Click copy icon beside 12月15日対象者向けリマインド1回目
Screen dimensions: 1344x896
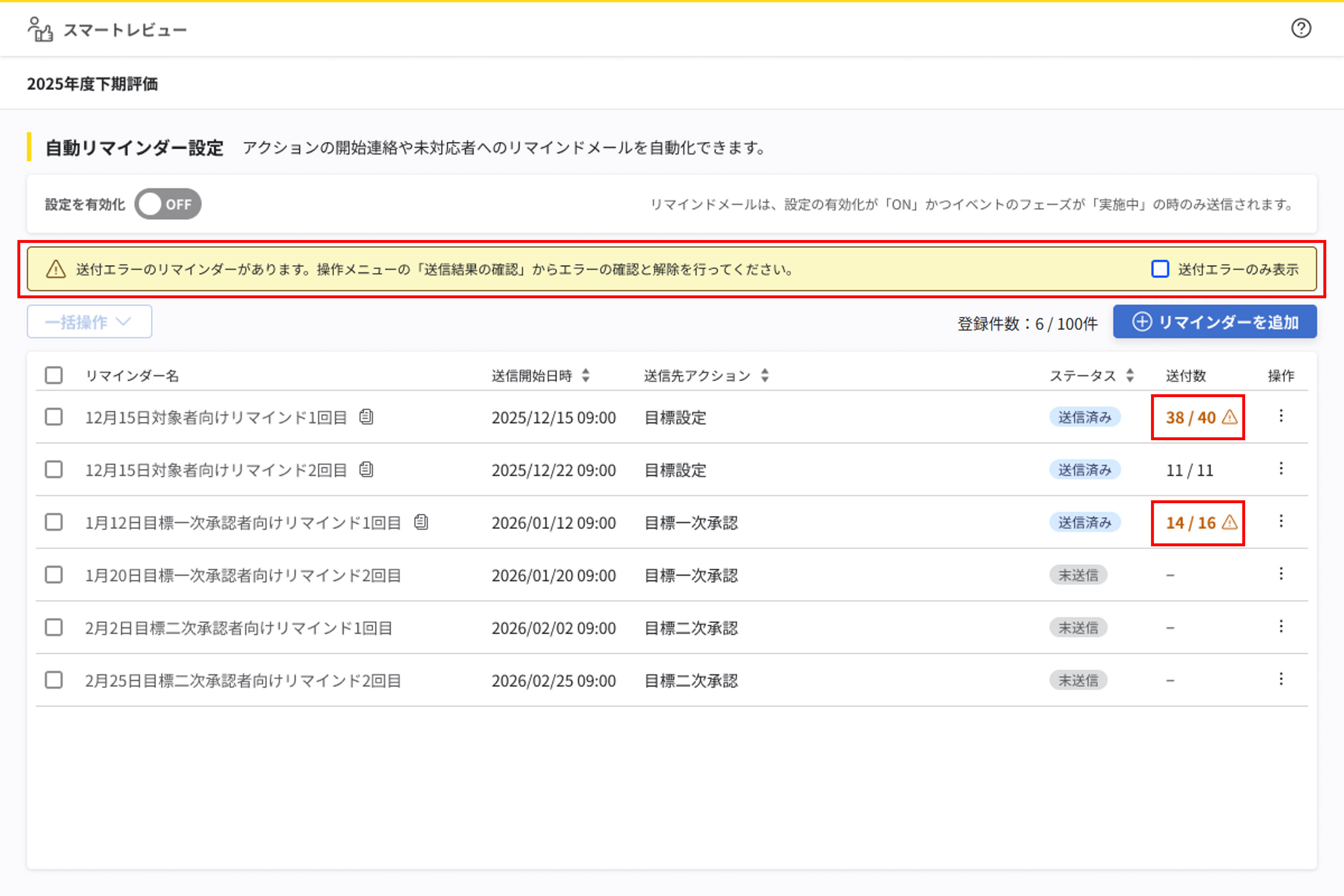(x=366, y=417)
